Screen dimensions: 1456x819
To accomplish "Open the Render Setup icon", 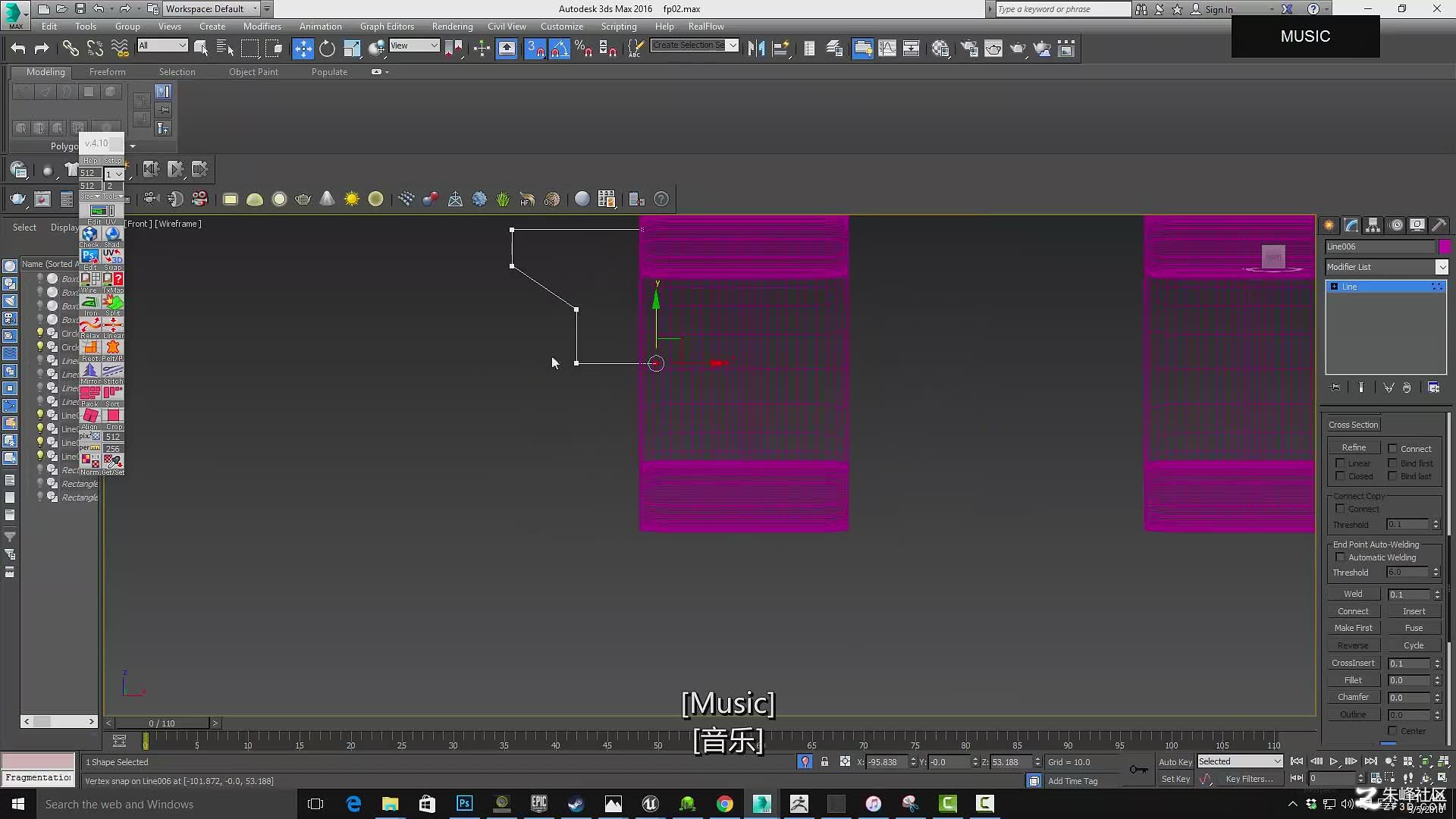I will (x=969, y=49).
